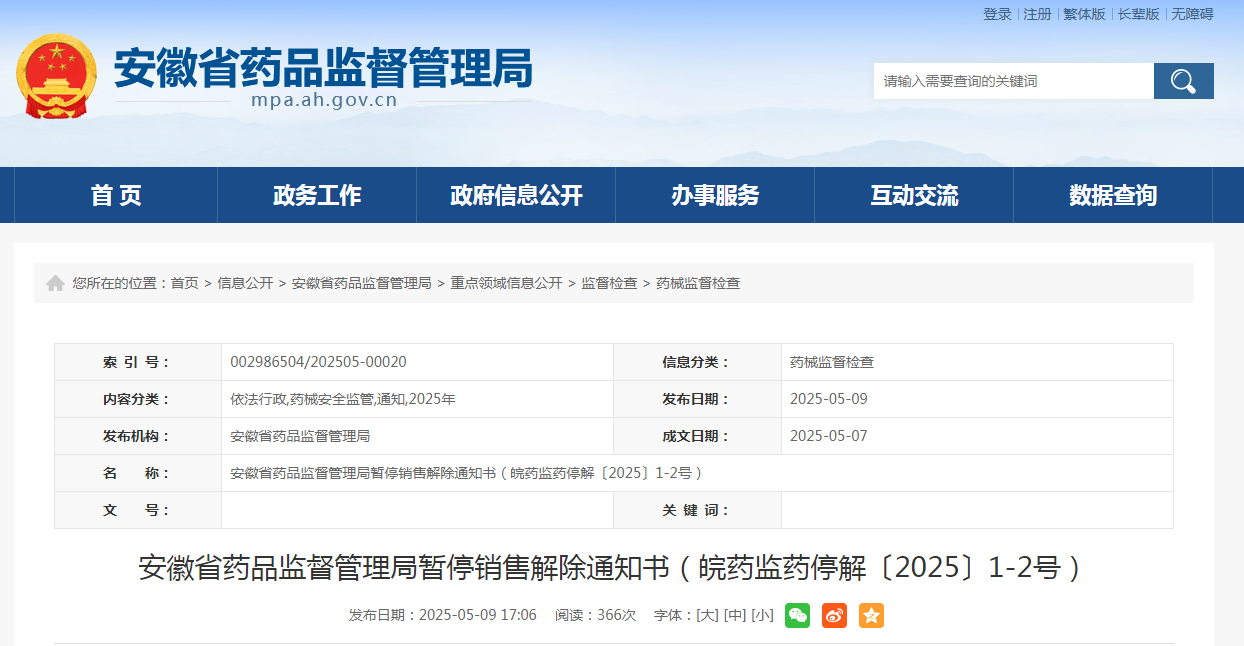This screenshot has width=1244, height=646.
Task: Set font size to 大
Action: point(707,615)
